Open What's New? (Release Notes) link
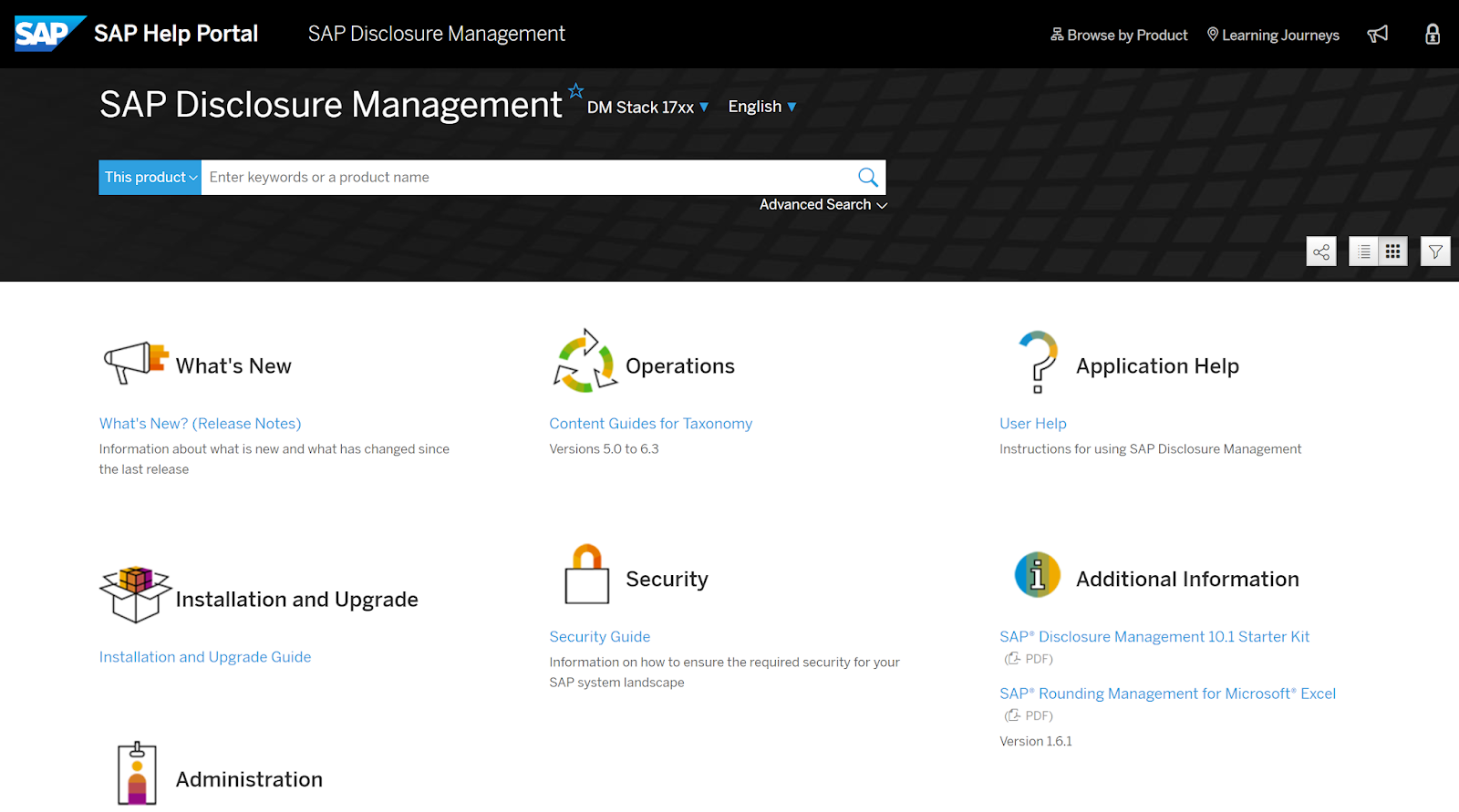The image size is (1459, 812). pos(201,424)
